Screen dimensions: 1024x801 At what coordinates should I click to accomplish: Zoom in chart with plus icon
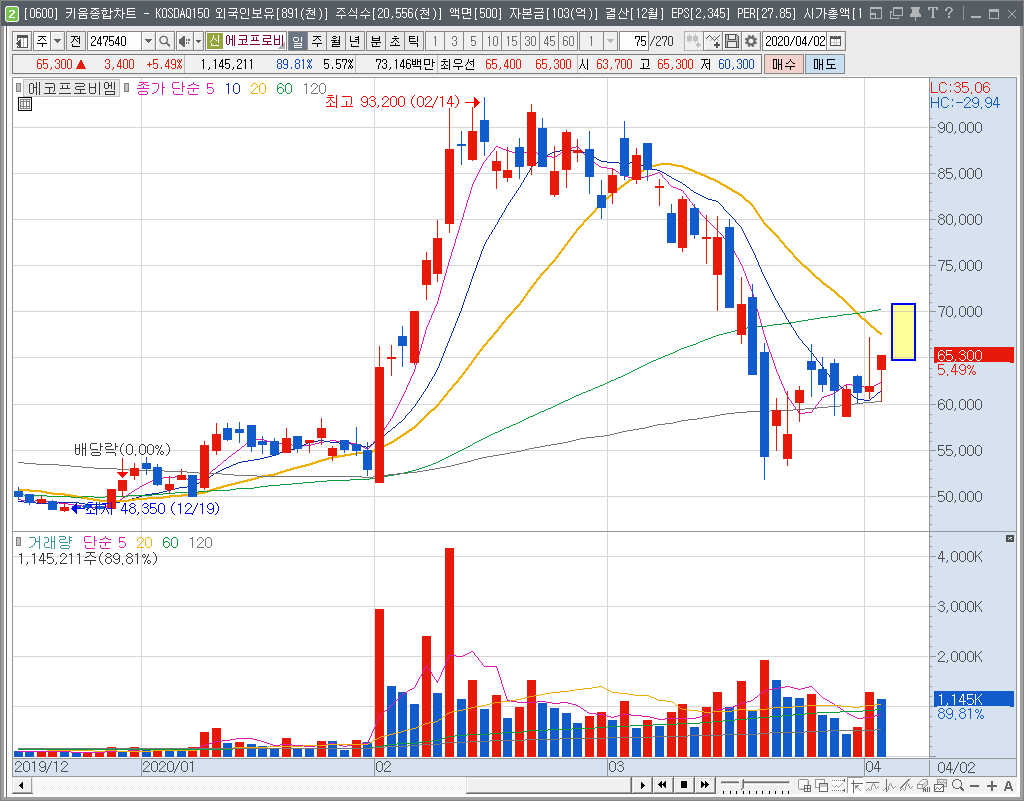pos(992,785)
